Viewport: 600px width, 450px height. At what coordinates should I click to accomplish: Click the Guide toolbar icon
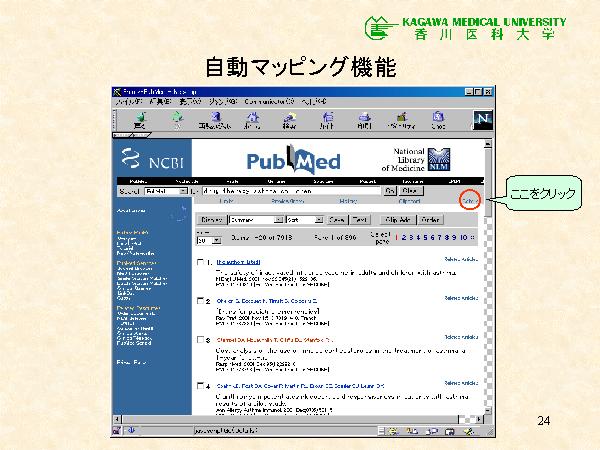pyautogui.click(x=327, y=120)
